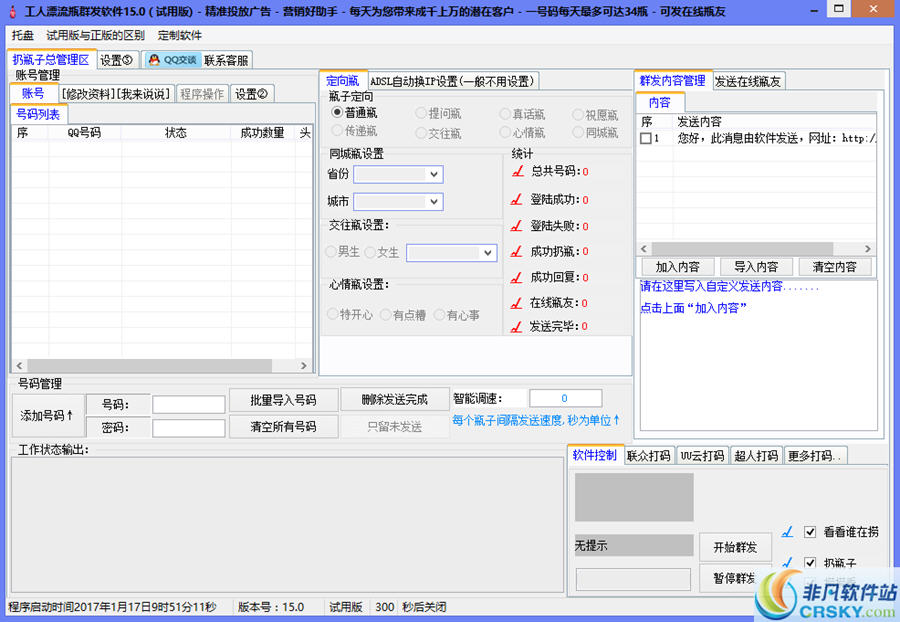Click 加入内容 button
900x622 pixels.
click(x=678, y=267)
